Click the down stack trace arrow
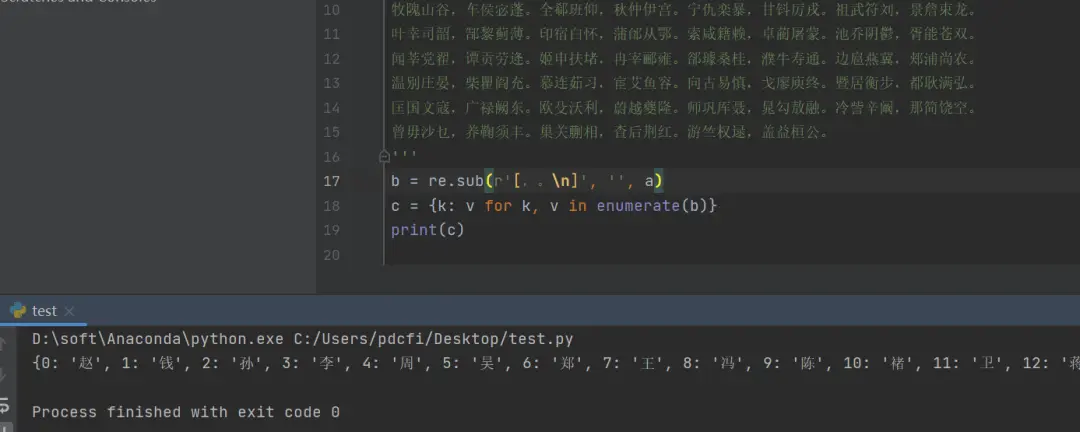Screen dimensions: 1080x432 [x=3, y=375]
